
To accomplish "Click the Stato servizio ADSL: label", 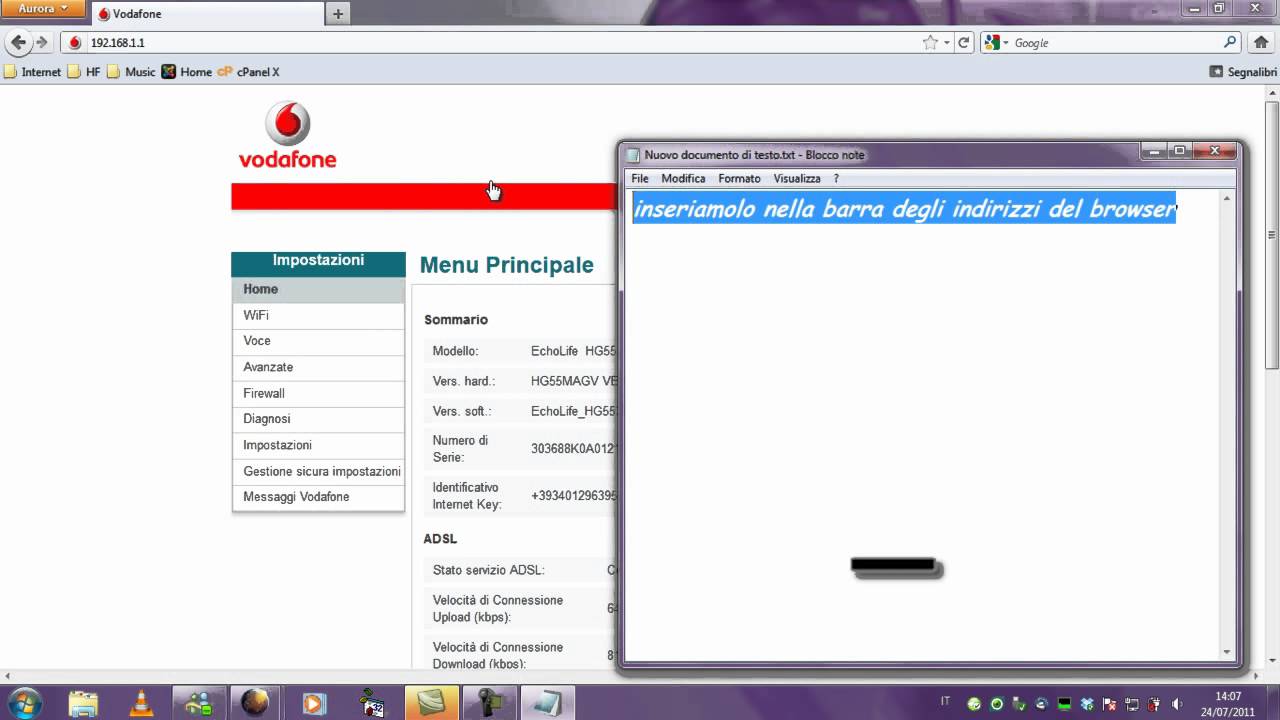I will point(489,570).
